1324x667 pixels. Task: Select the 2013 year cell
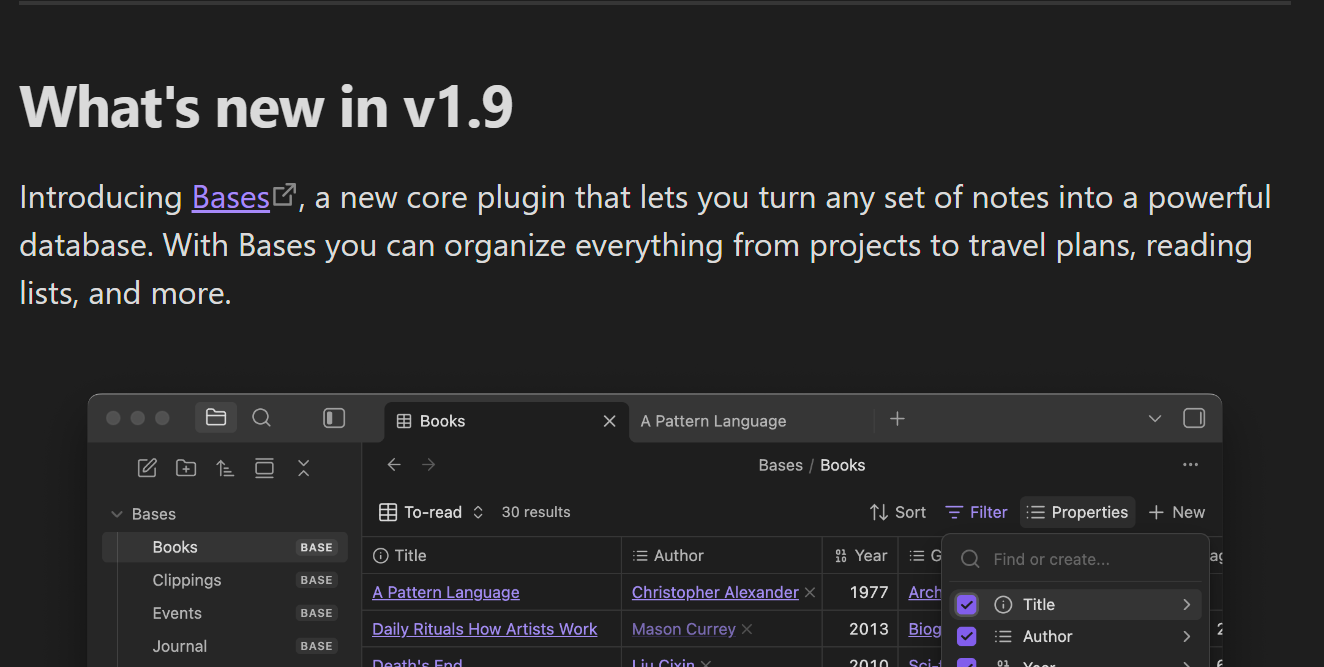point(860,630)
